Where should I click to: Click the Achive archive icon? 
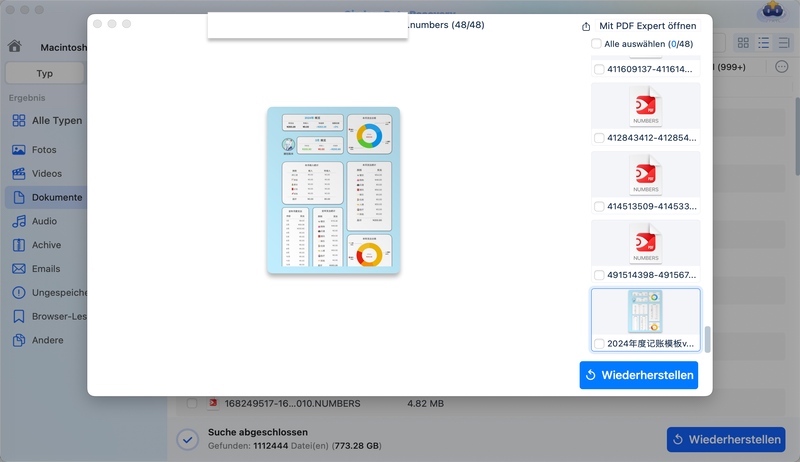[19, 245]
